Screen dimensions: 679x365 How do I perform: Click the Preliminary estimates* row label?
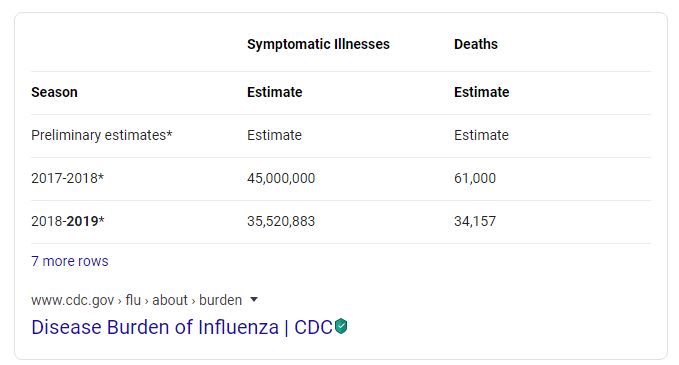[x=102, y=136]
